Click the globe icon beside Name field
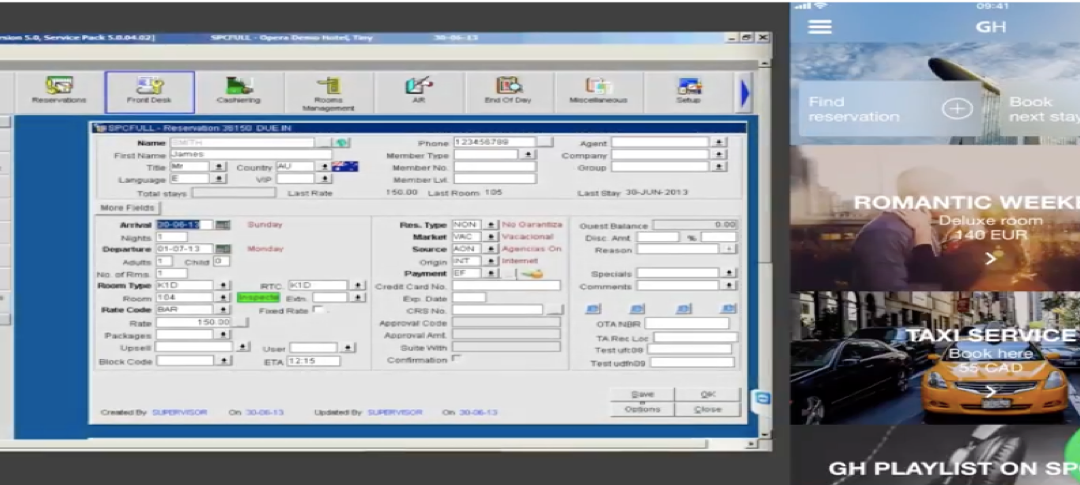Viewport: 1080px width, 485px height. click(342, 143)
